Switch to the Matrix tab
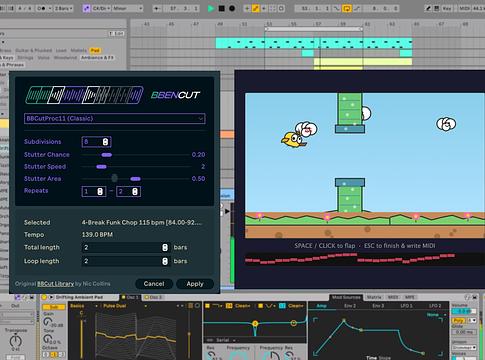The width and height of the screenshot is (485, 360). (x=374, y=297)
